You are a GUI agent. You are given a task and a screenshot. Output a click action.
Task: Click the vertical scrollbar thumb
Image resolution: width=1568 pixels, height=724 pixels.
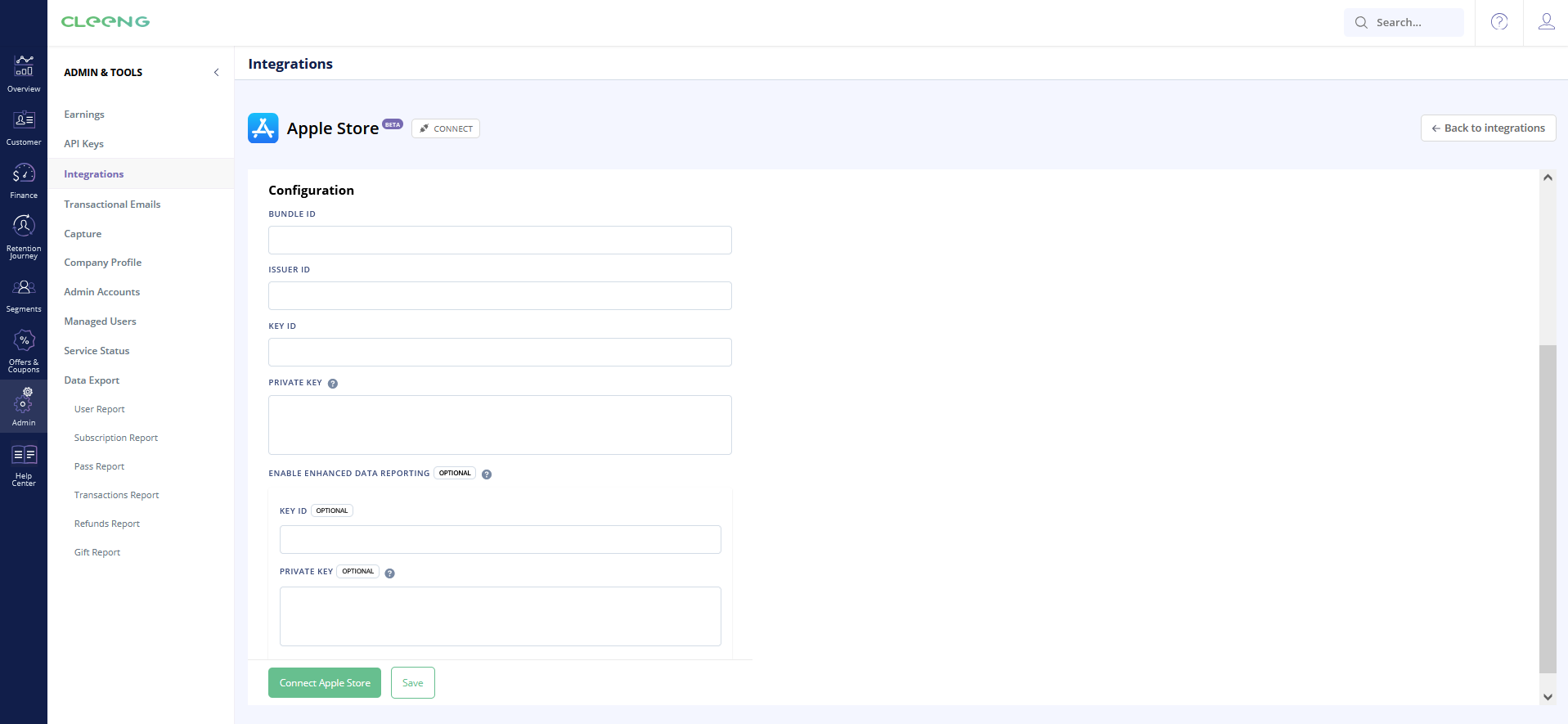pos(1548,509)
